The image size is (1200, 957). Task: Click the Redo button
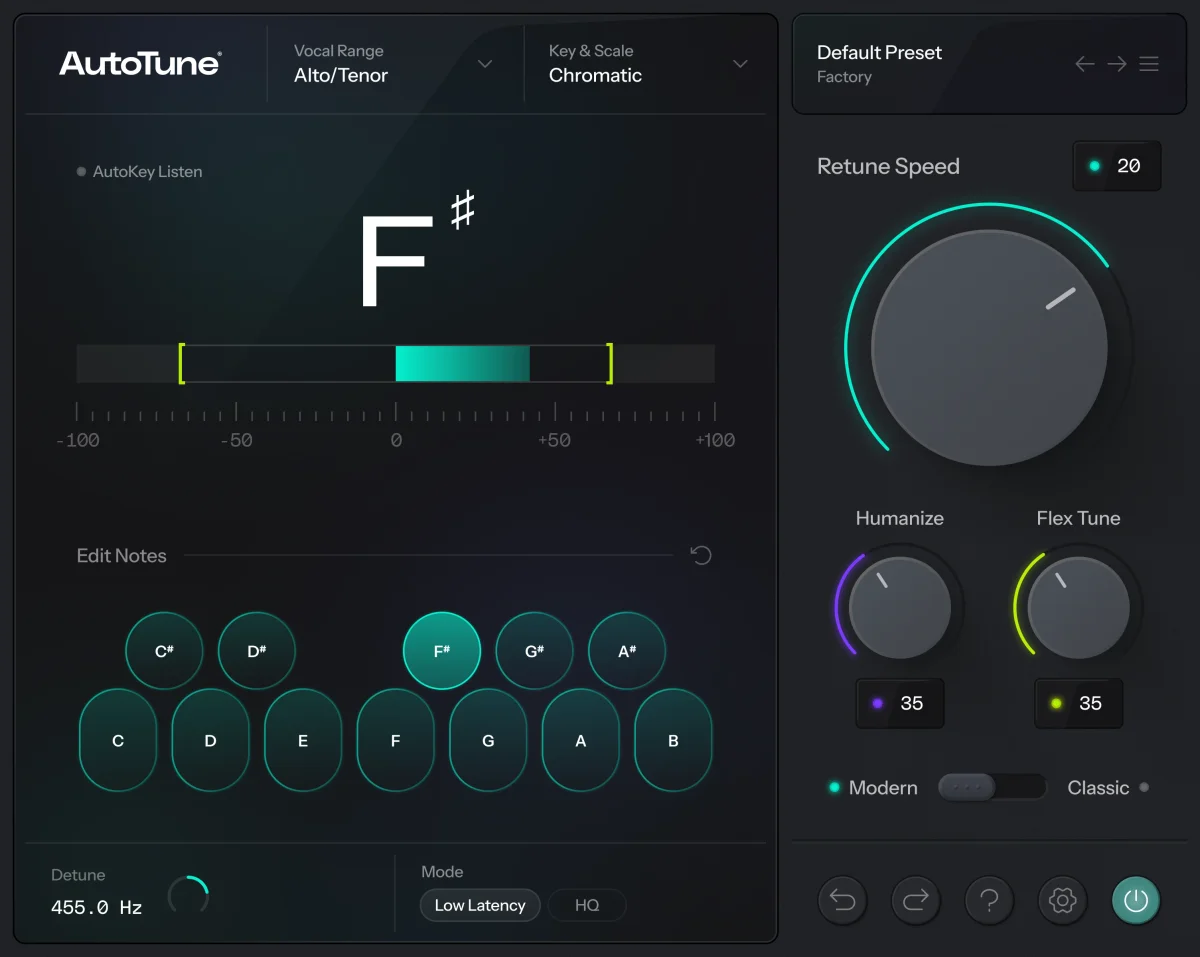point(915,900)
